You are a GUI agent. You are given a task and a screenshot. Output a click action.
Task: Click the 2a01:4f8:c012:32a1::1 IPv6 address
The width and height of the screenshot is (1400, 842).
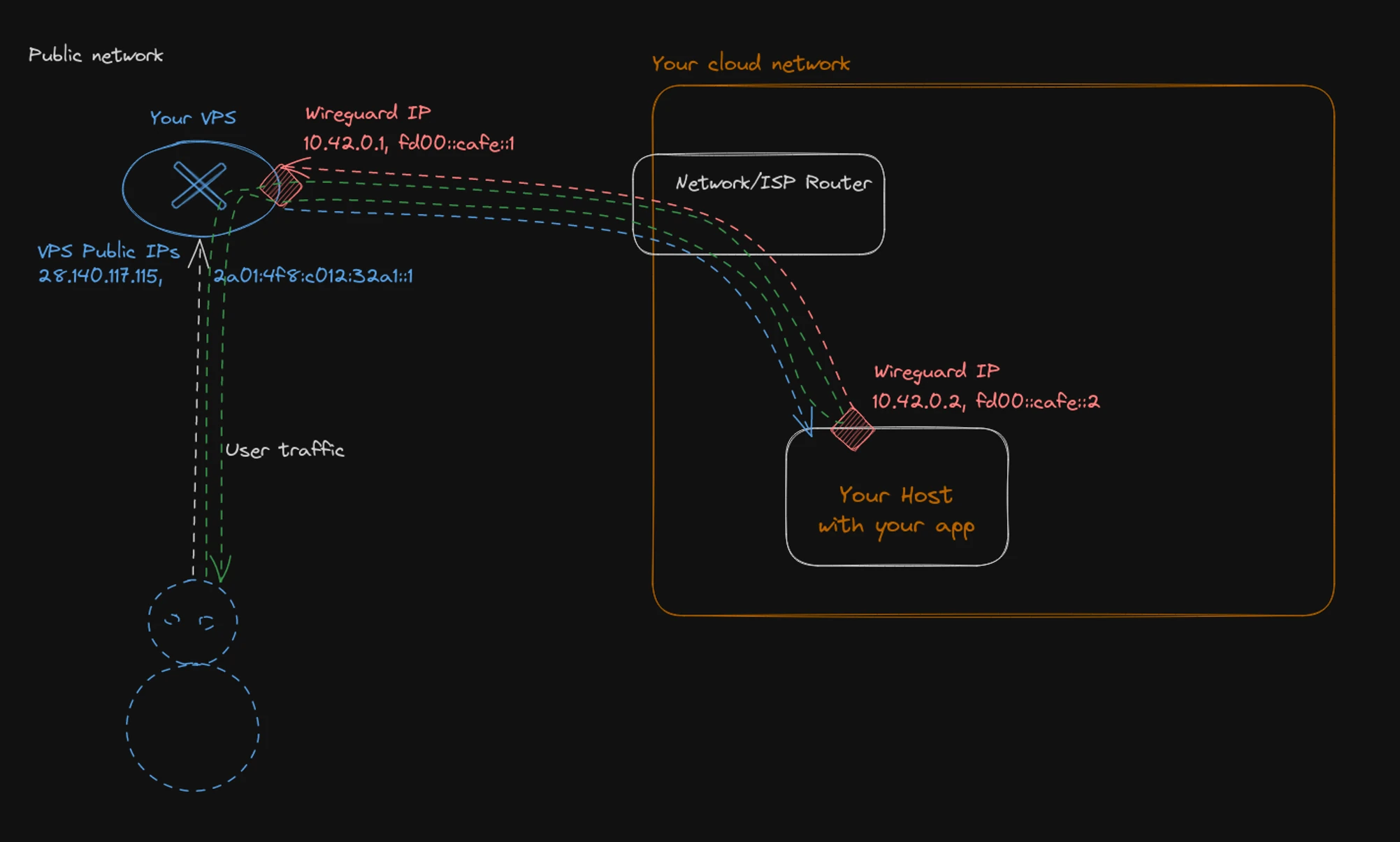coord(313,276)
